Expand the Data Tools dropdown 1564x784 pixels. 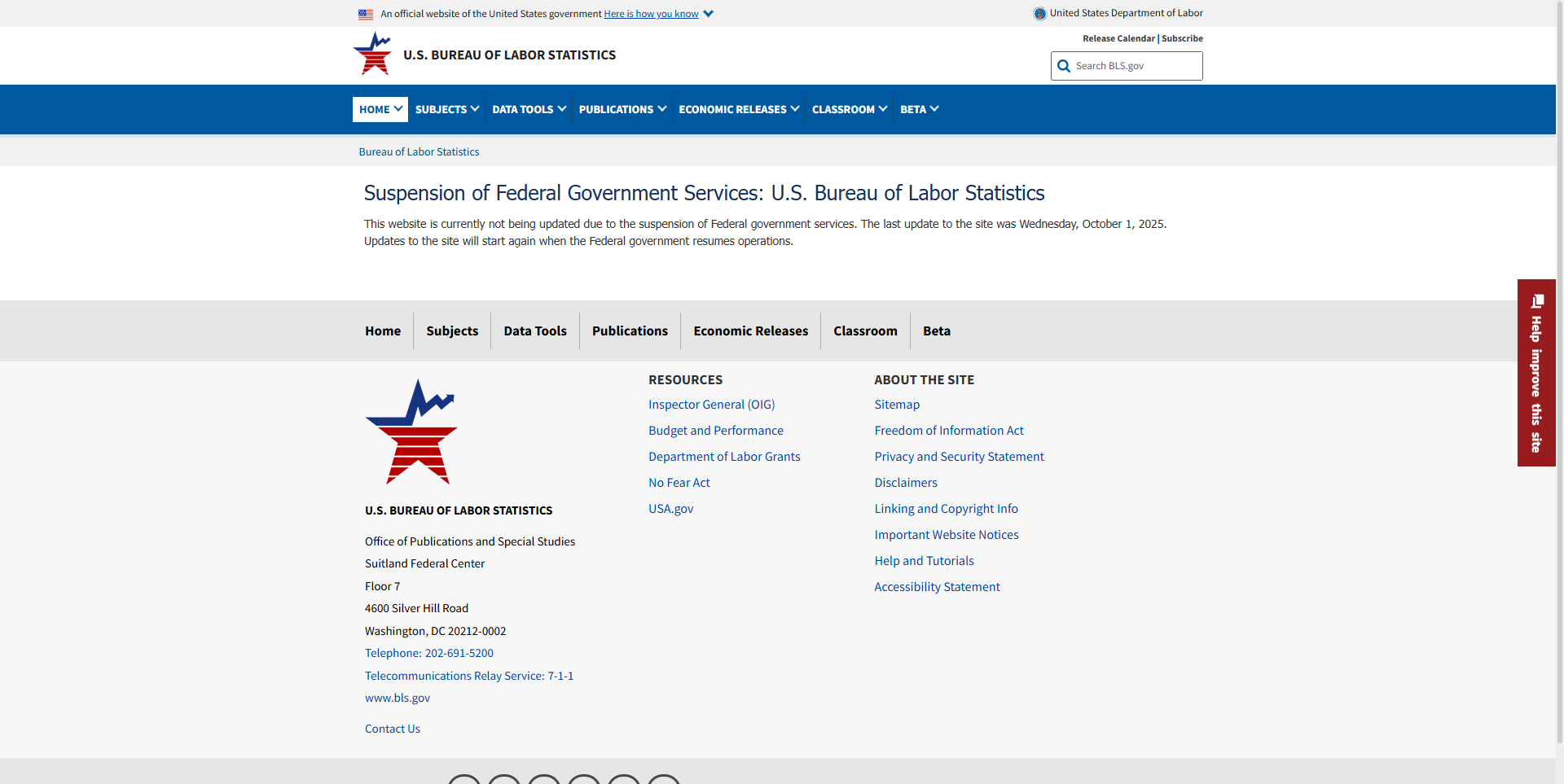point(529,109)
